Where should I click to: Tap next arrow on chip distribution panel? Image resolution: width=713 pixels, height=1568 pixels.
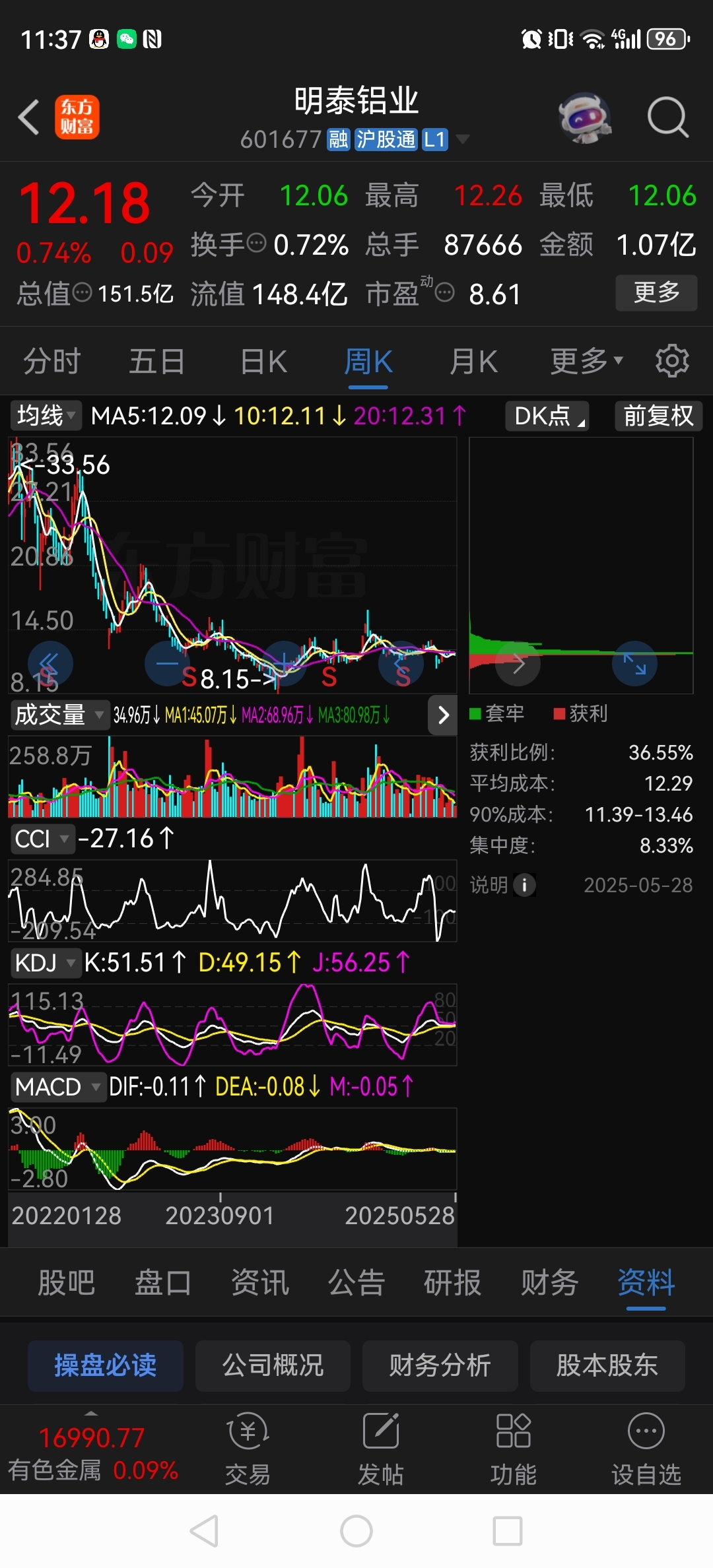coord(518,663)
